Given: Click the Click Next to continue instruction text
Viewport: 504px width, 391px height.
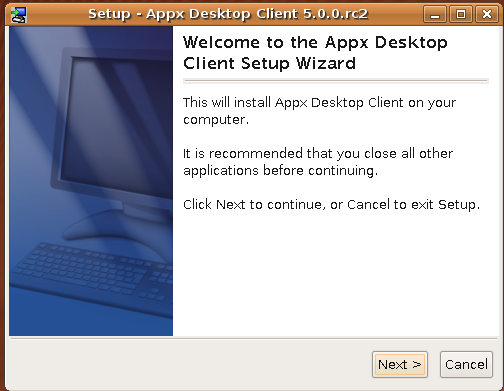Looking at the screenshot, I should point(331,204).
